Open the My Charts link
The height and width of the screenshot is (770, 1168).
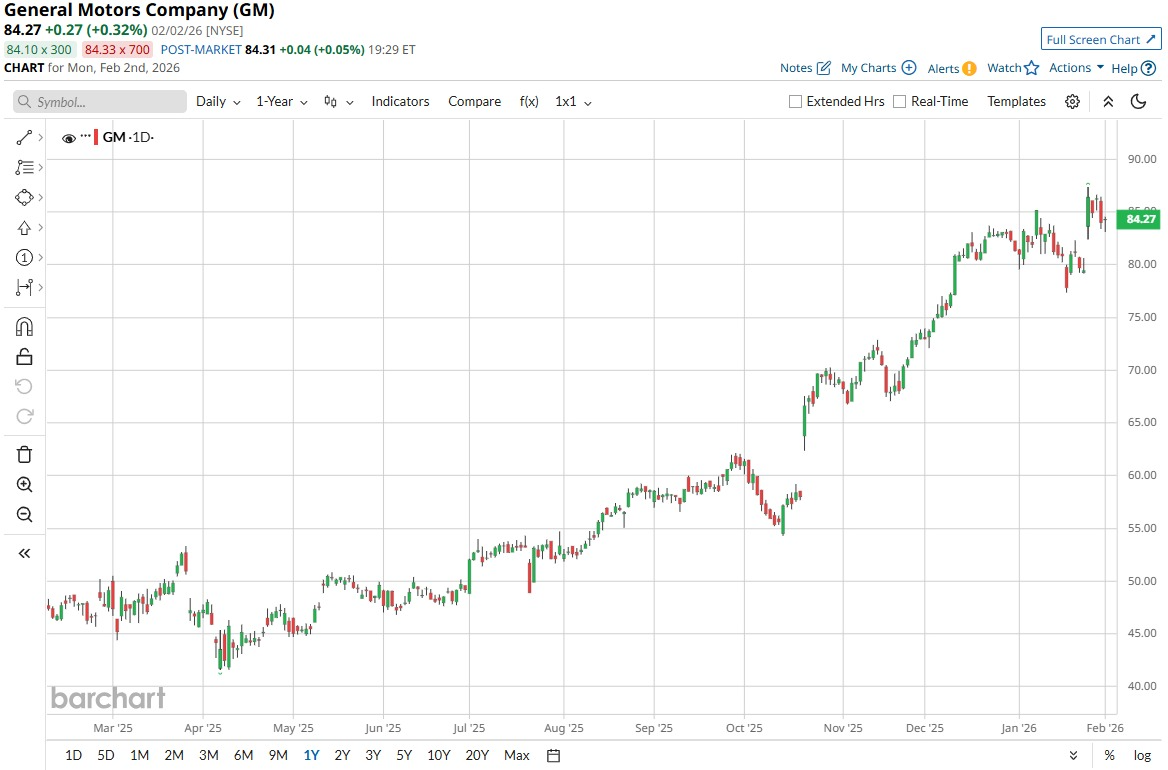[877, 68]
